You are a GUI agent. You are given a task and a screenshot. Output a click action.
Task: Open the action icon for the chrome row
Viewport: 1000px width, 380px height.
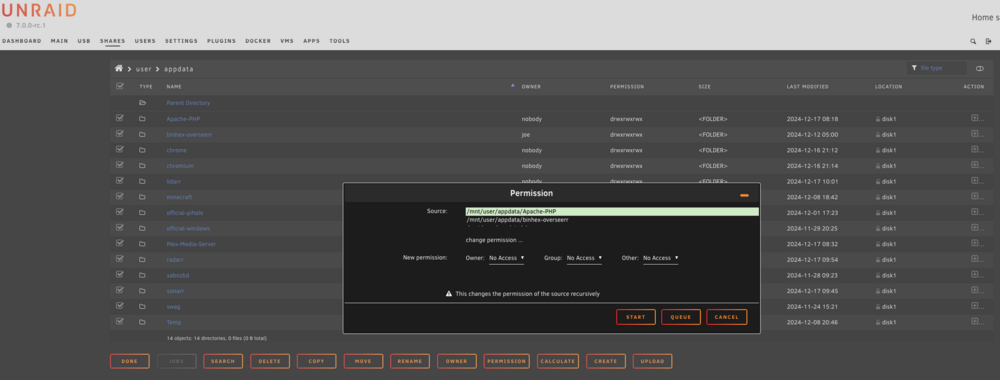coord(974,149)
